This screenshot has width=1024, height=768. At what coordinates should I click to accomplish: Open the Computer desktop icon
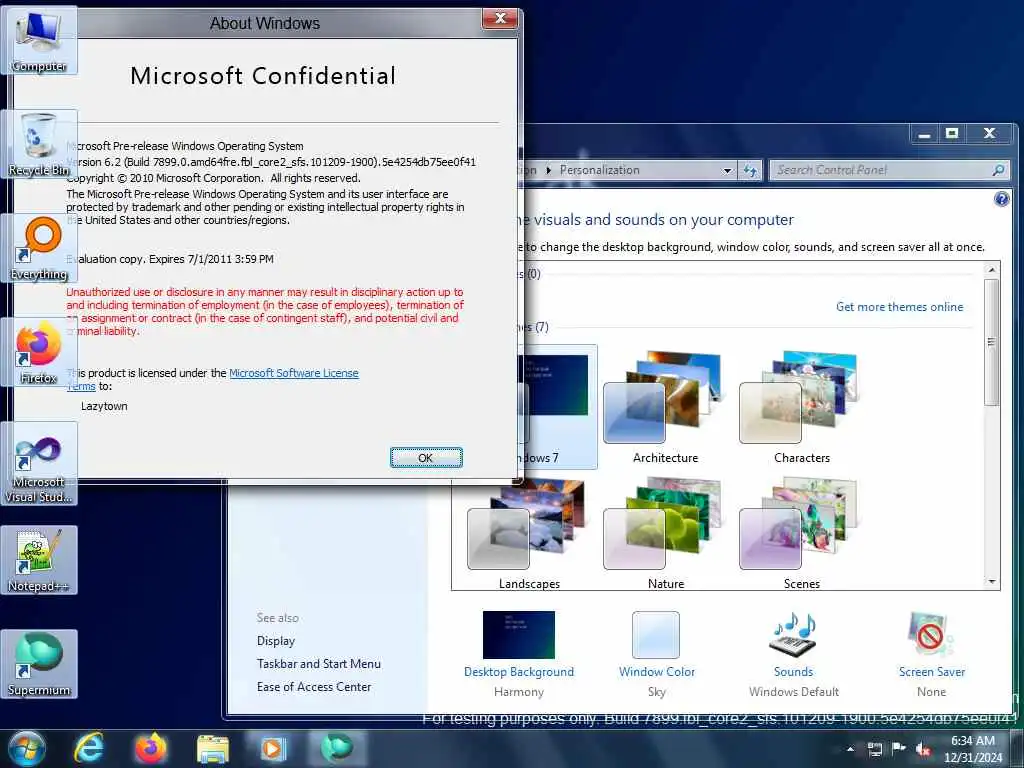click(x=39, y=41)
